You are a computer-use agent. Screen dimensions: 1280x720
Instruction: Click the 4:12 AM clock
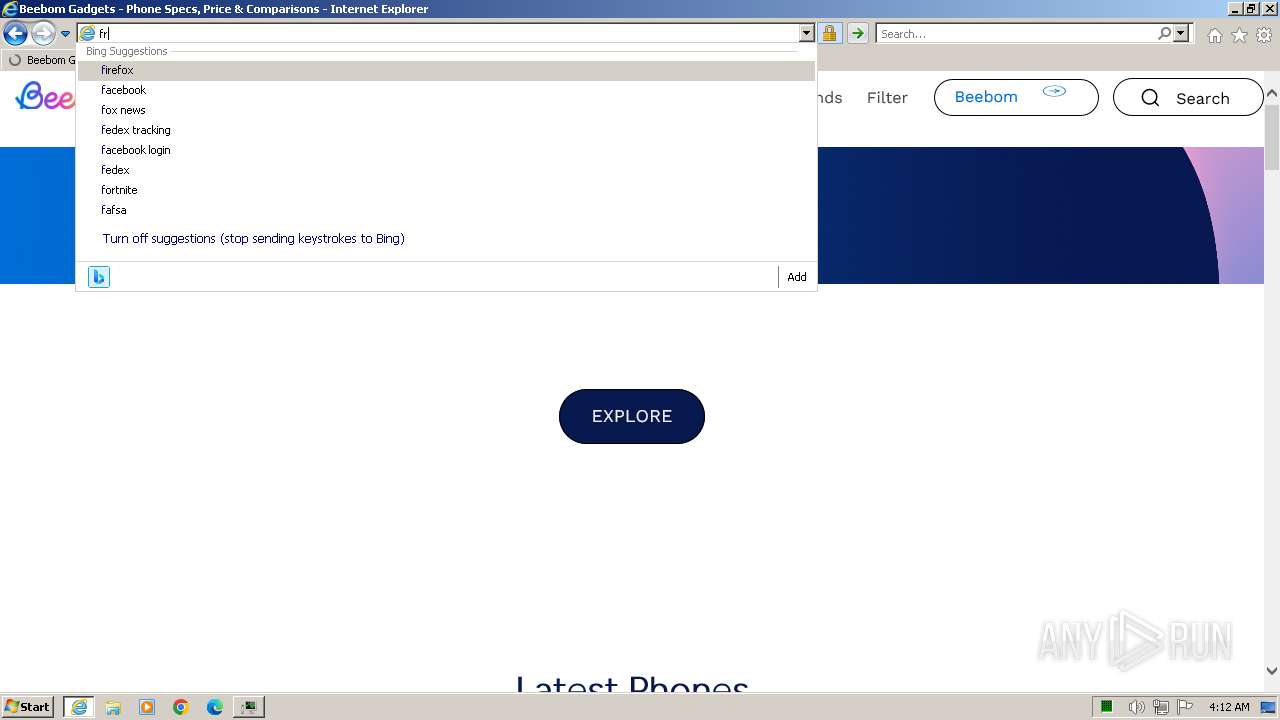pos(1229,707)
